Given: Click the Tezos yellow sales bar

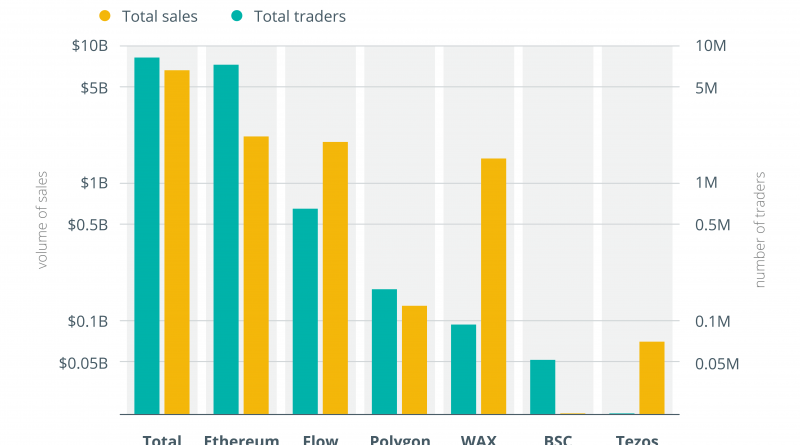Looking at the screenshot, I should (652, 377).
